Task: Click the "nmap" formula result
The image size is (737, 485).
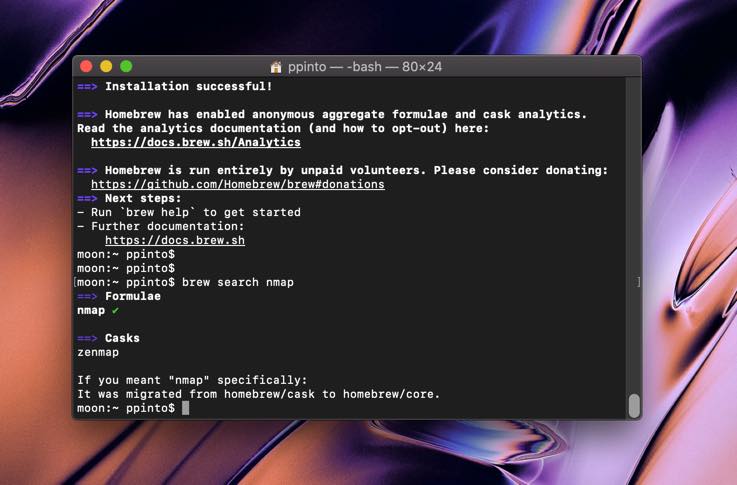Action: pos(91,310)
